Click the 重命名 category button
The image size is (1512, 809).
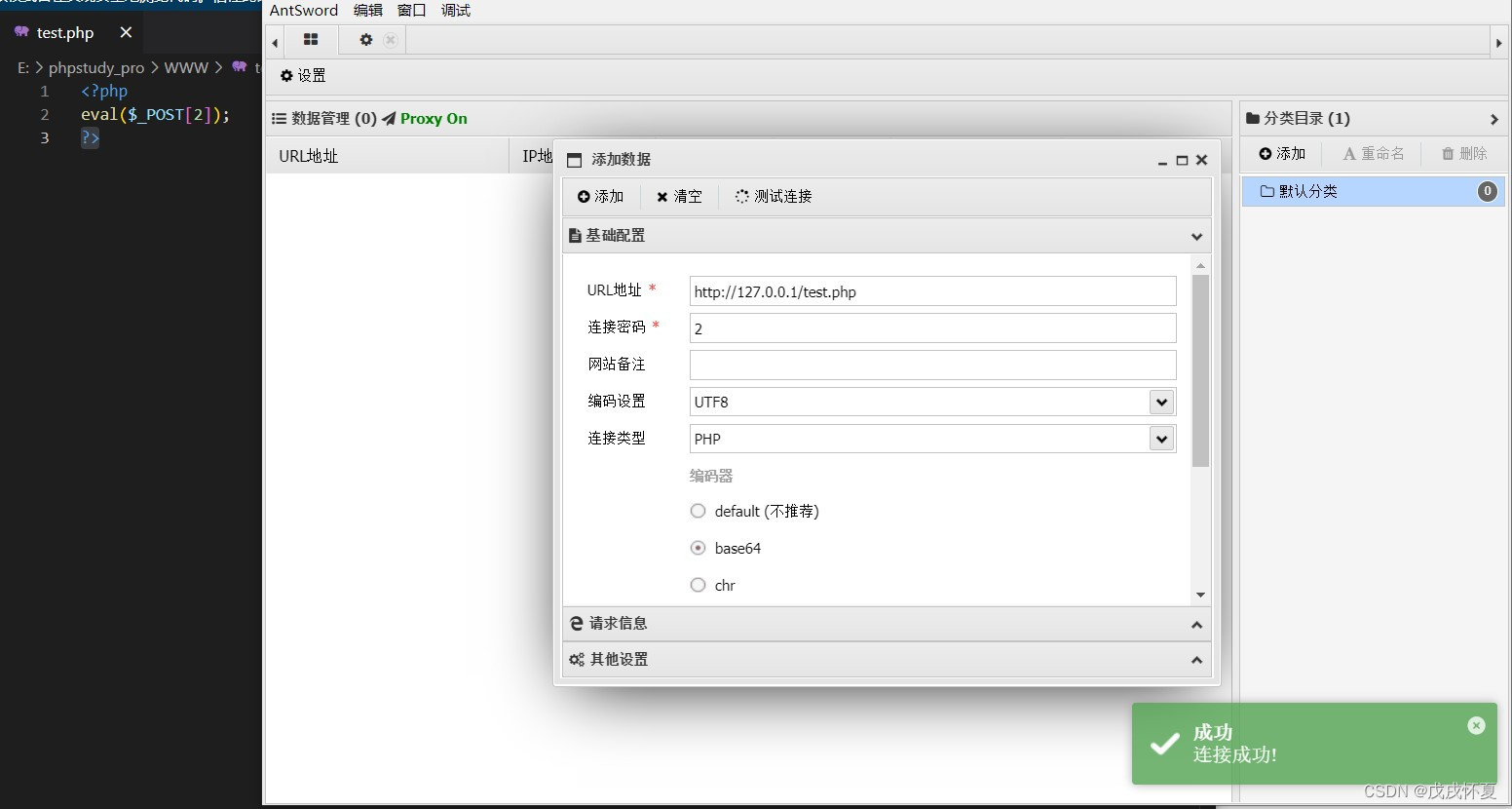1374,154
